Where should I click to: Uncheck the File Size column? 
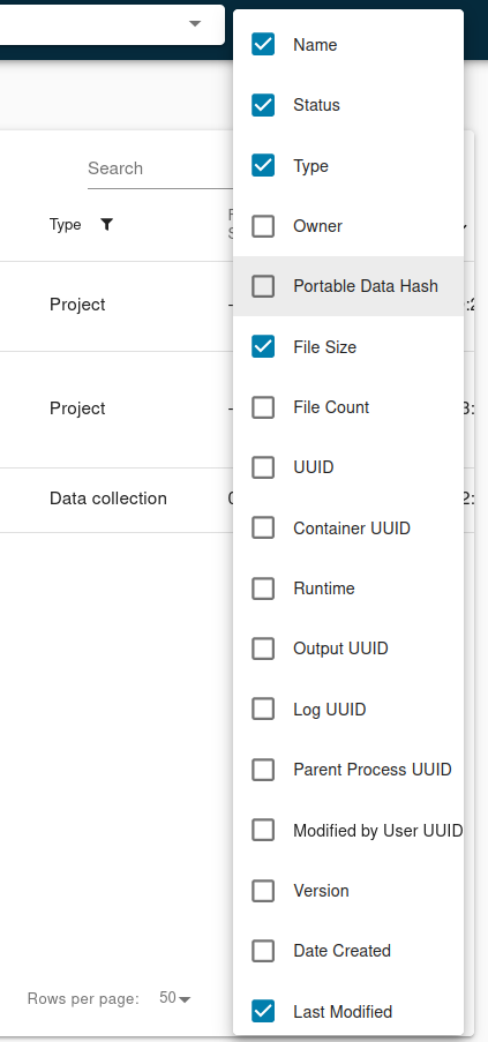pyautogui.click(x=263, y=347)
